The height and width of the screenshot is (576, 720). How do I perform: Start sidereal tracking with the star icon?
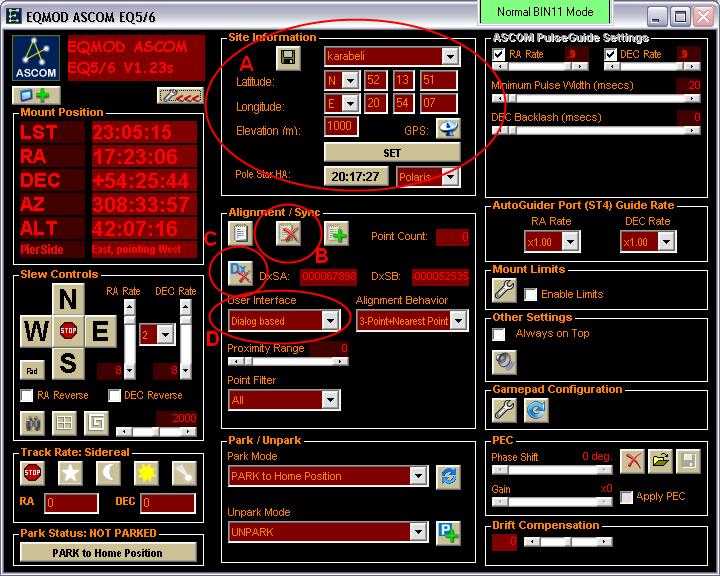70,473
